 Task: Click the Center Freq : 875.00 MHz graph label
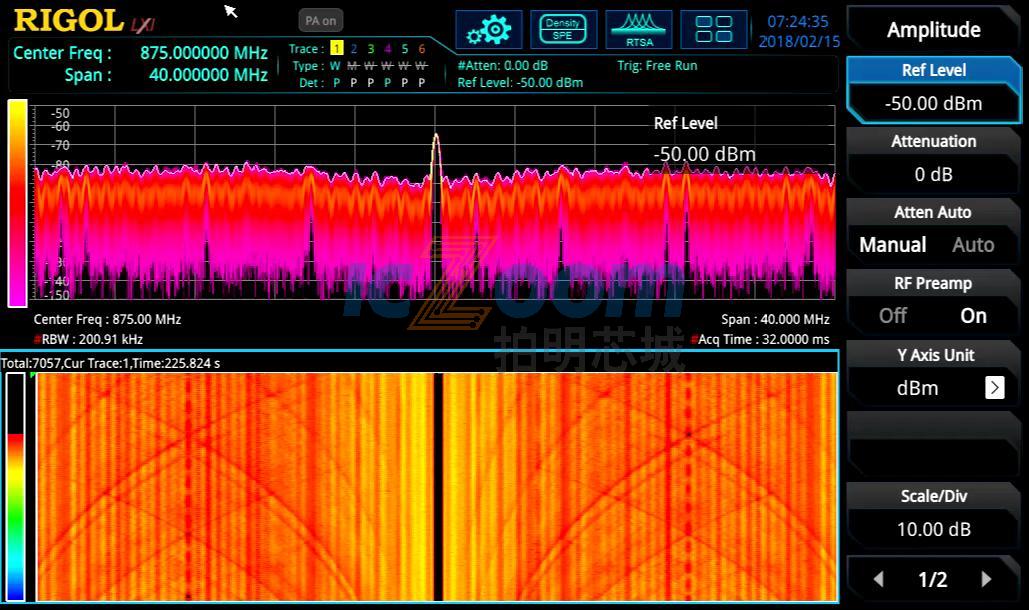tap(107, 319)
